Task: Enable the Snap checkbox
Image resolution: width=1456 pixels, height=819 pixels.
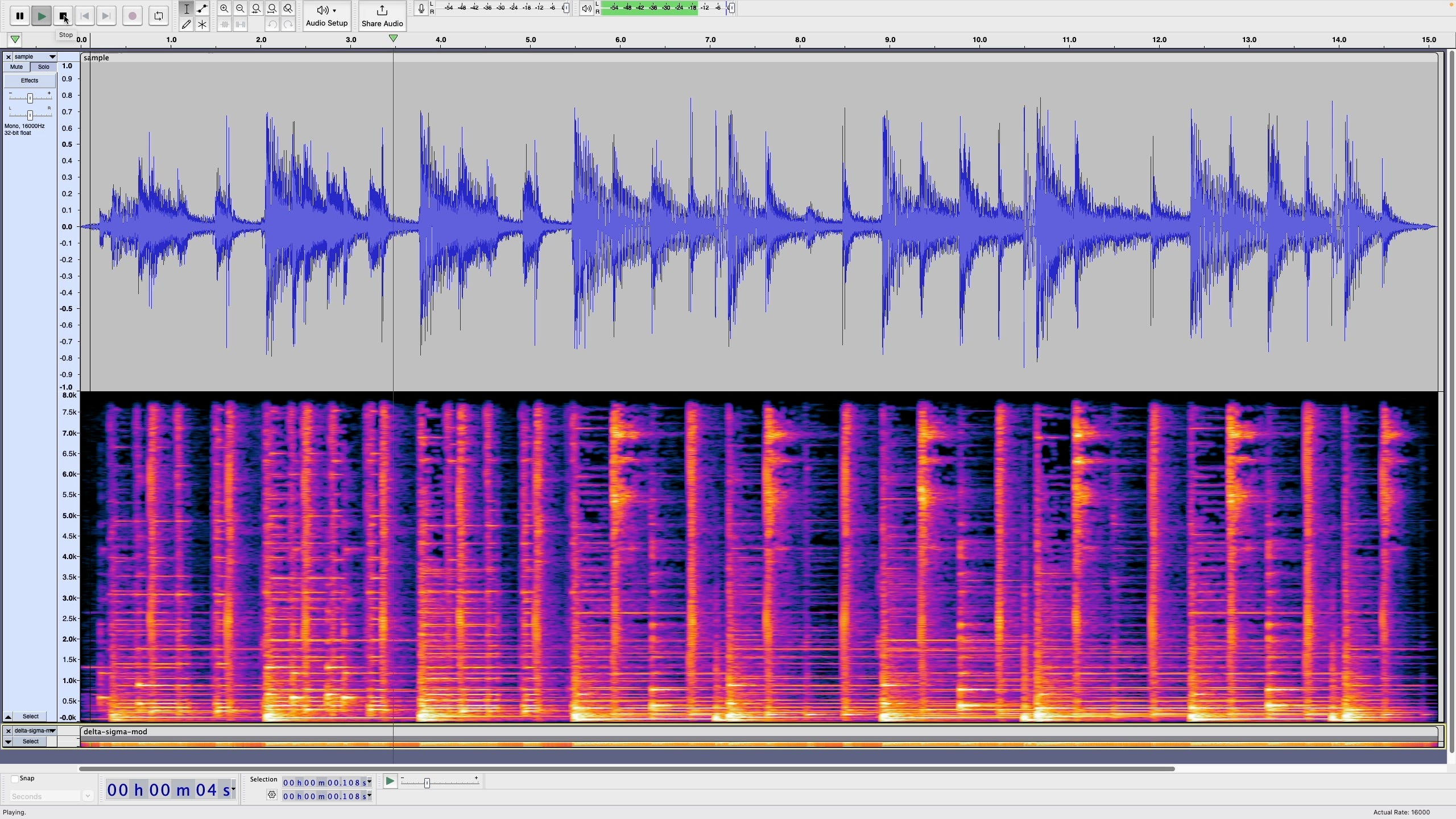Action: [15, 778]
